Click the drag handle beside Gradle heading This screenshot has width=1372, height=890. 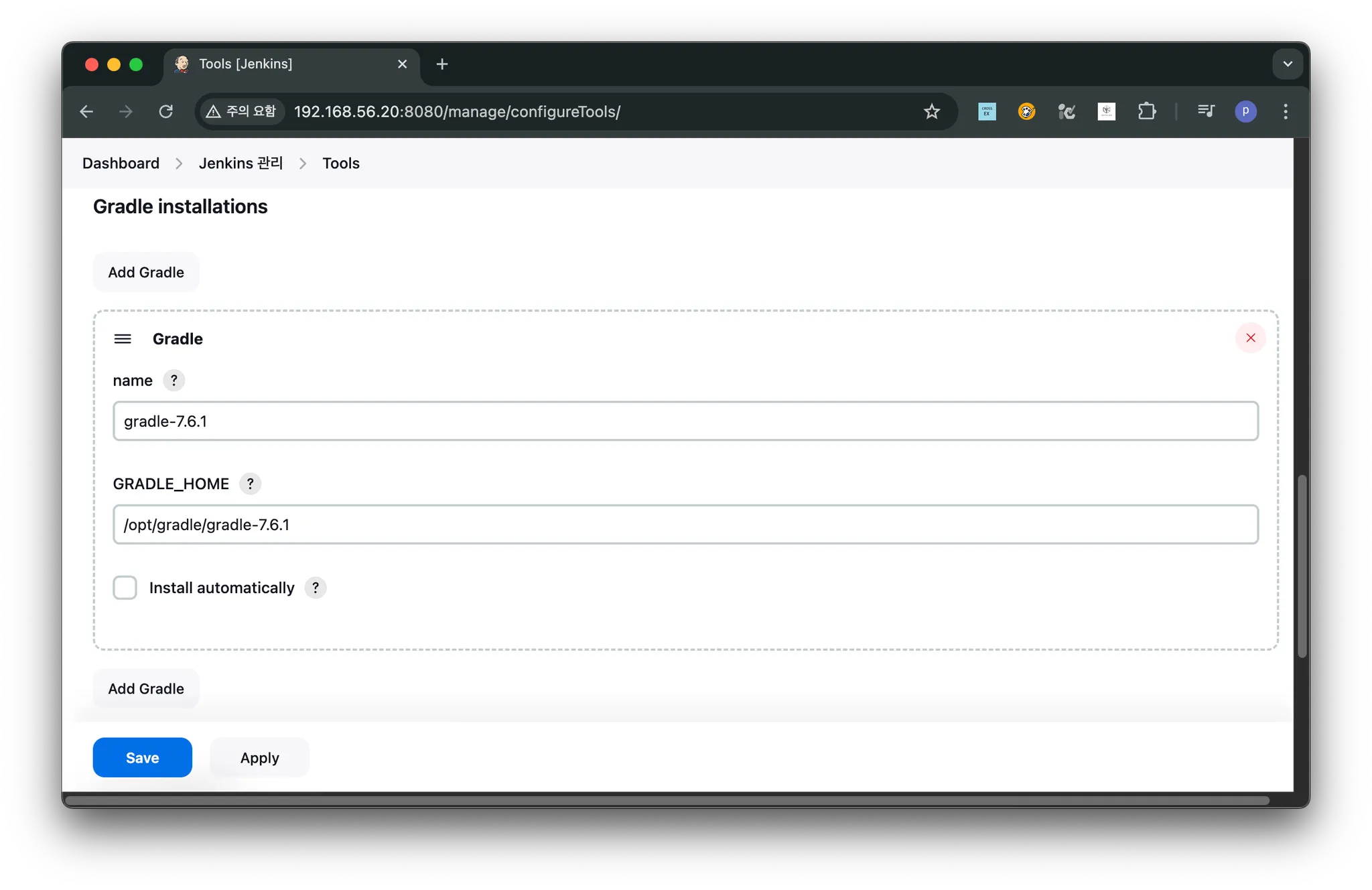click(x=123, y=339)
